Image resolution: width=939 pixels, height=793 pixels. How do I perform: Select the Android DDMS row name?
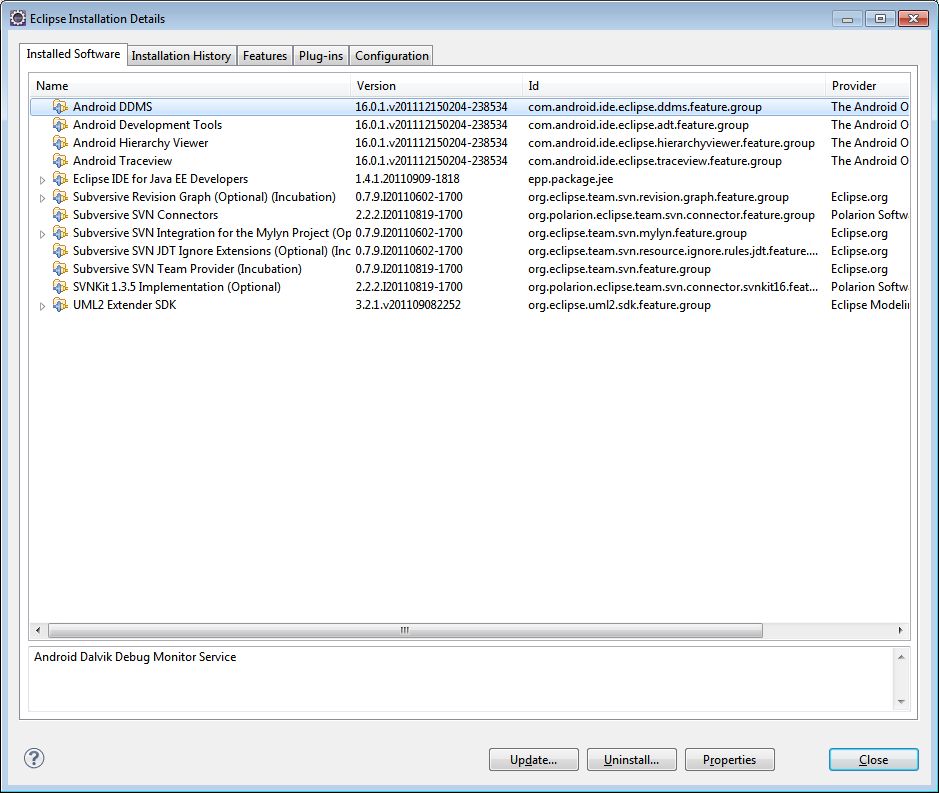coord(113,107)
